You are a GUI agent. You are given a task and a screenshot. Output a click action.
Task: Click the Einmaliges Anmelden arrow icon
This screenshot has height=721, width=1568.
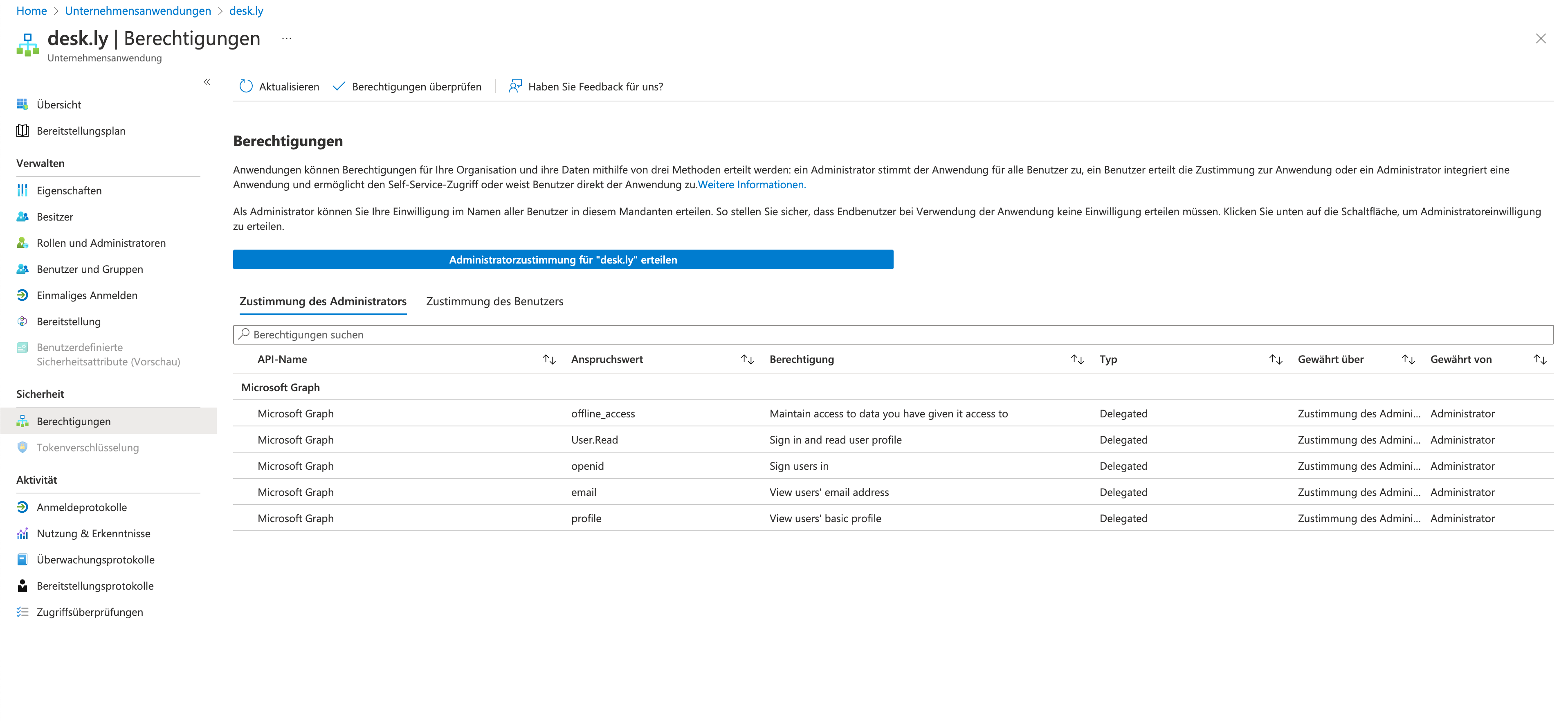tap(22, 295)
